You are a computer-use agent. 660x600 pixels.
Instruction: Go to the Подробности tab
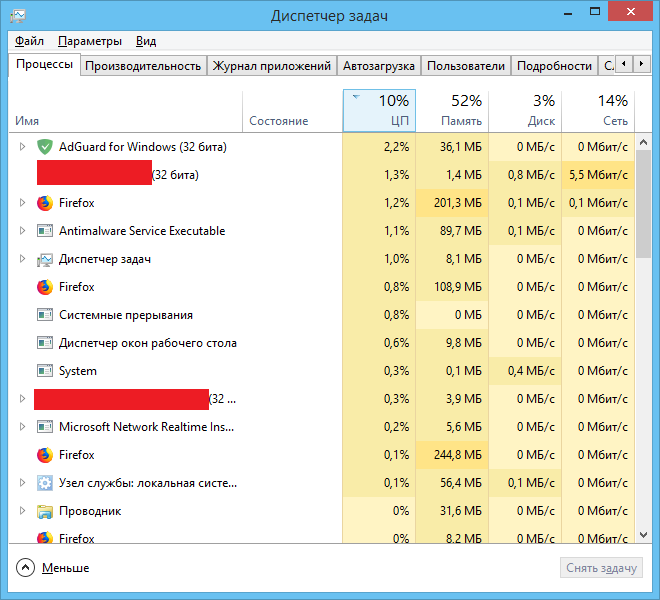[x=554, y=66]
